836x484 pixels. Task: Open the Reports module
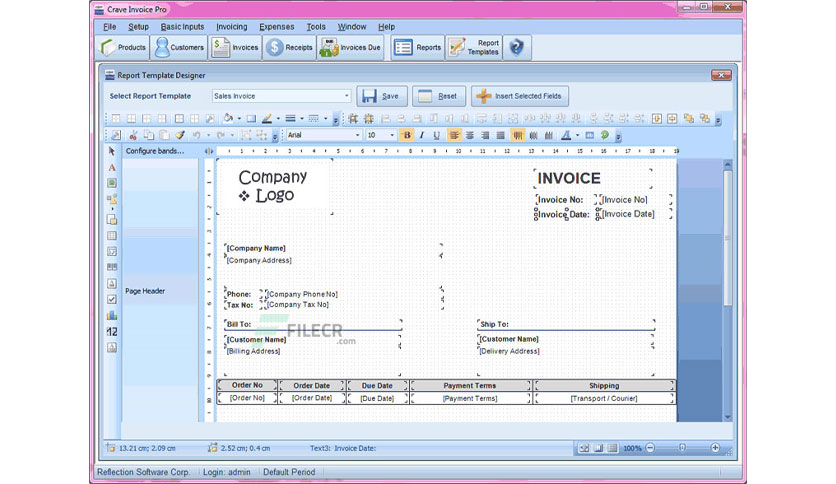pyautogui.click(x=417, y=47)
